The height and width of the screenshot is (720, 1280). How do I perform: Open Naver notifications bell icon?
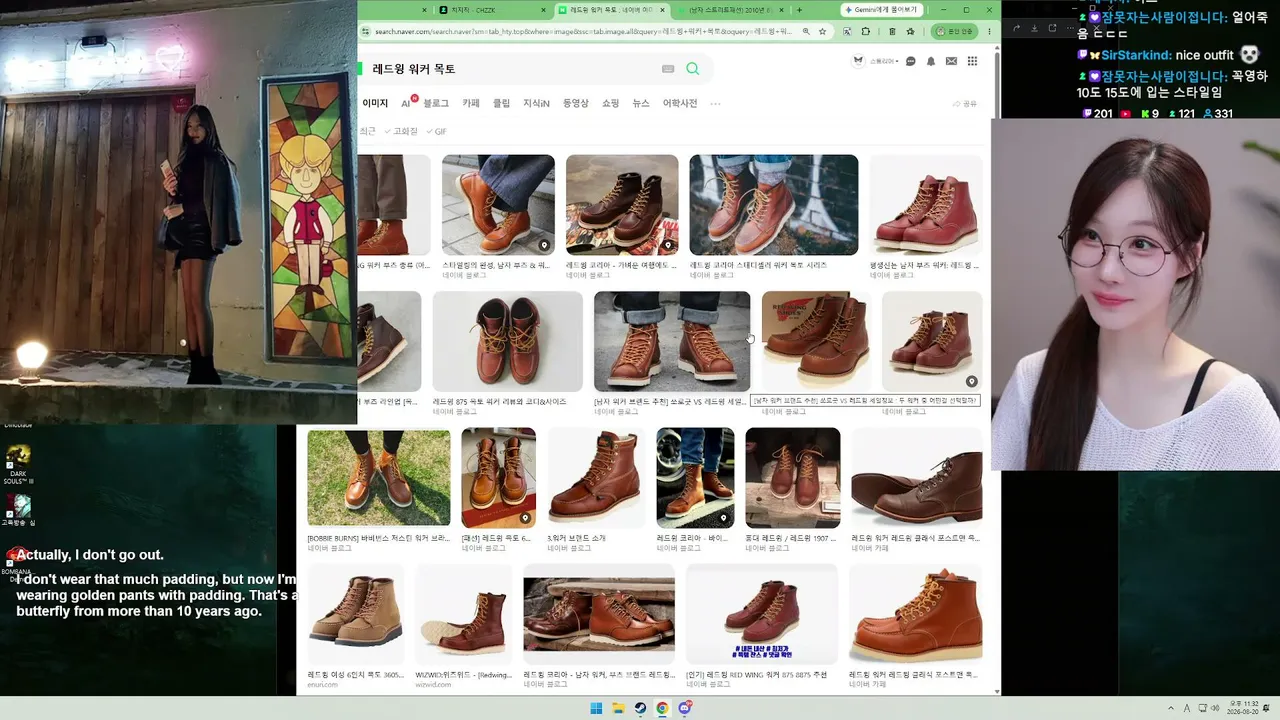tap(931, 61)
